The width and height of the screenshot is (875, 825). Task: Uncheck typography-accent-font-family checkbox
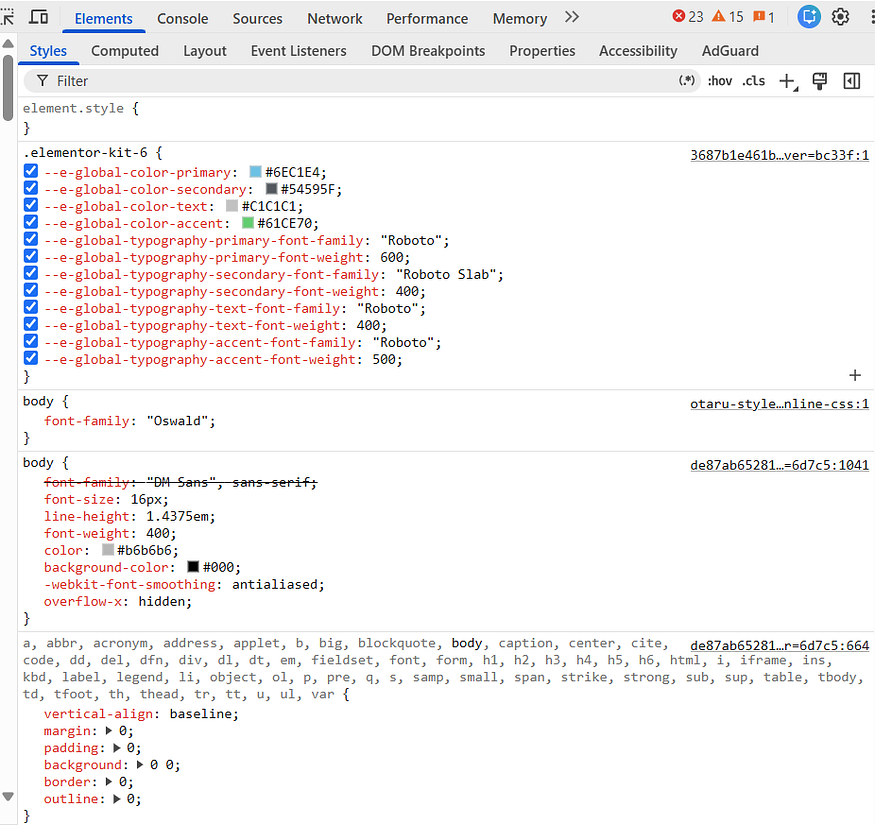(x=31, y=342)
